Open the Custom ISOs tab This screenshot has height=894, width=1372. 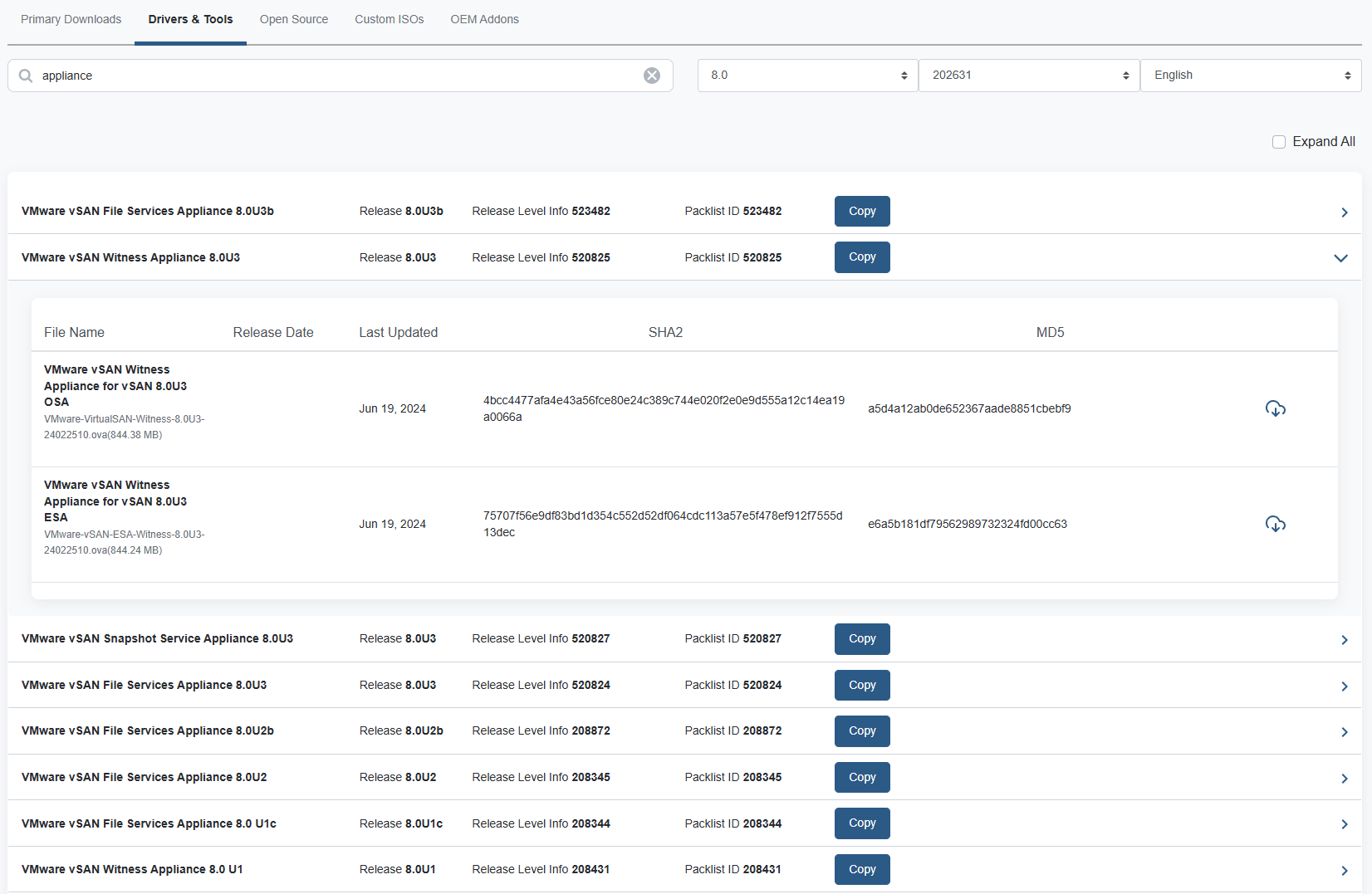coord(389,19)
